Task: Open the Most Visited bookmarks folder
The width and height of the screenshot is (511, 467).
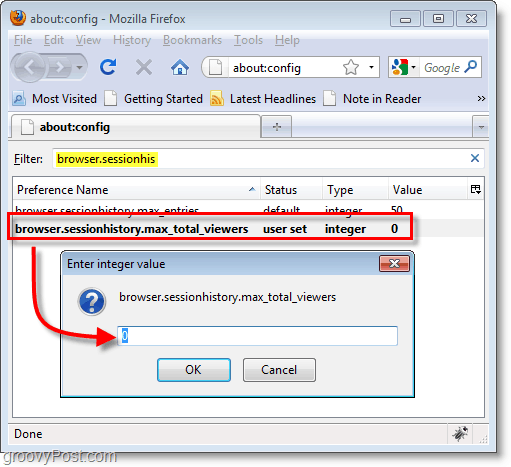Action: (x=55, y=99)
